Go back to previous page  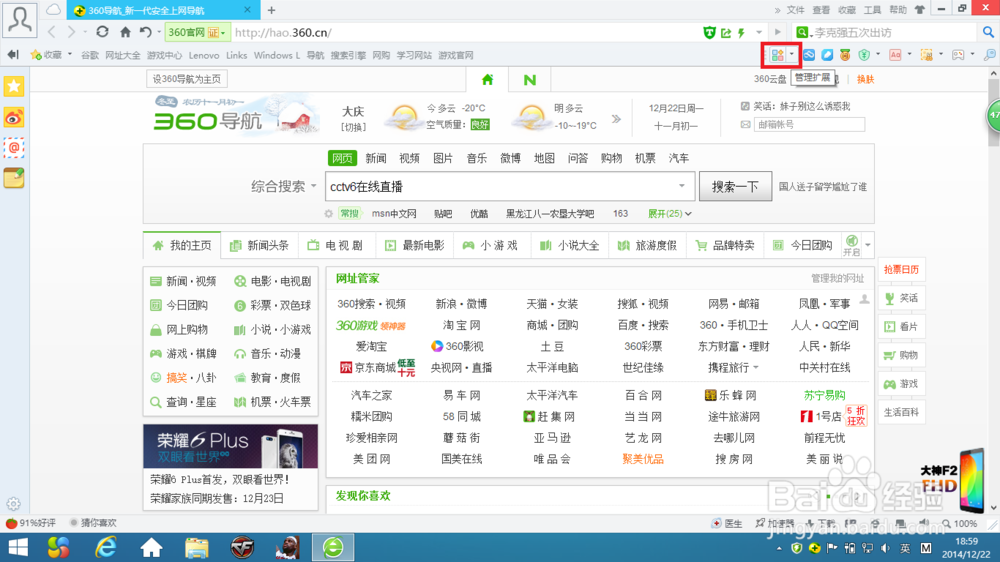(x=52, y=32)
